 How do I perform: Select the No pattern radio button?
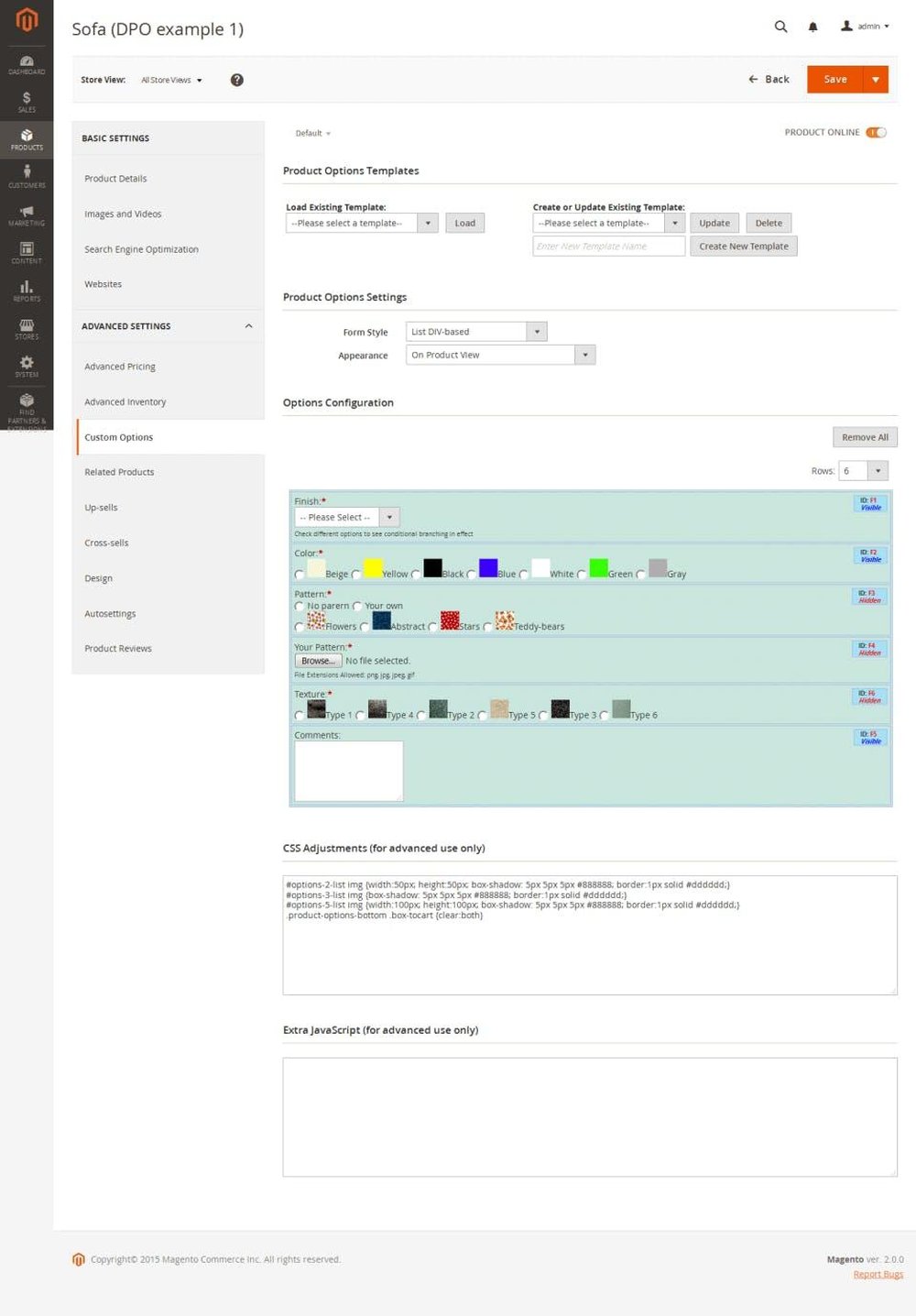299,606
